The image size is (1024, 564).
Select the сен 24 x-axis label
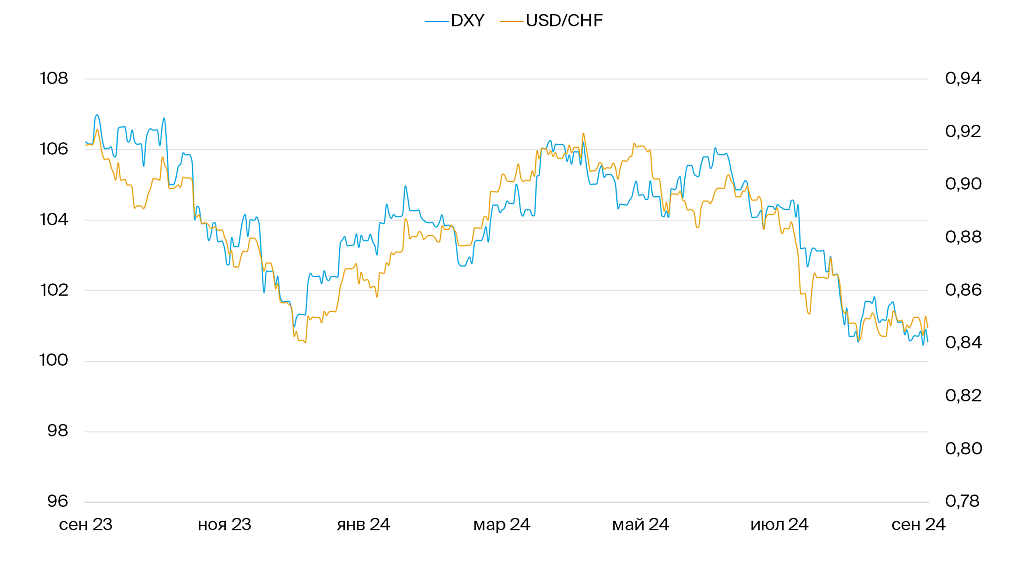pyautogui.click(x=918, y=524)
